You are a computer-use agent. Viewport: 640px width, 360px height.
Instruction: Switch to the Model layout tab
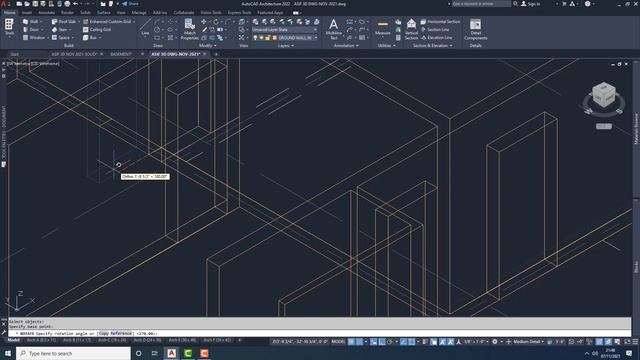tap(13, 340)
